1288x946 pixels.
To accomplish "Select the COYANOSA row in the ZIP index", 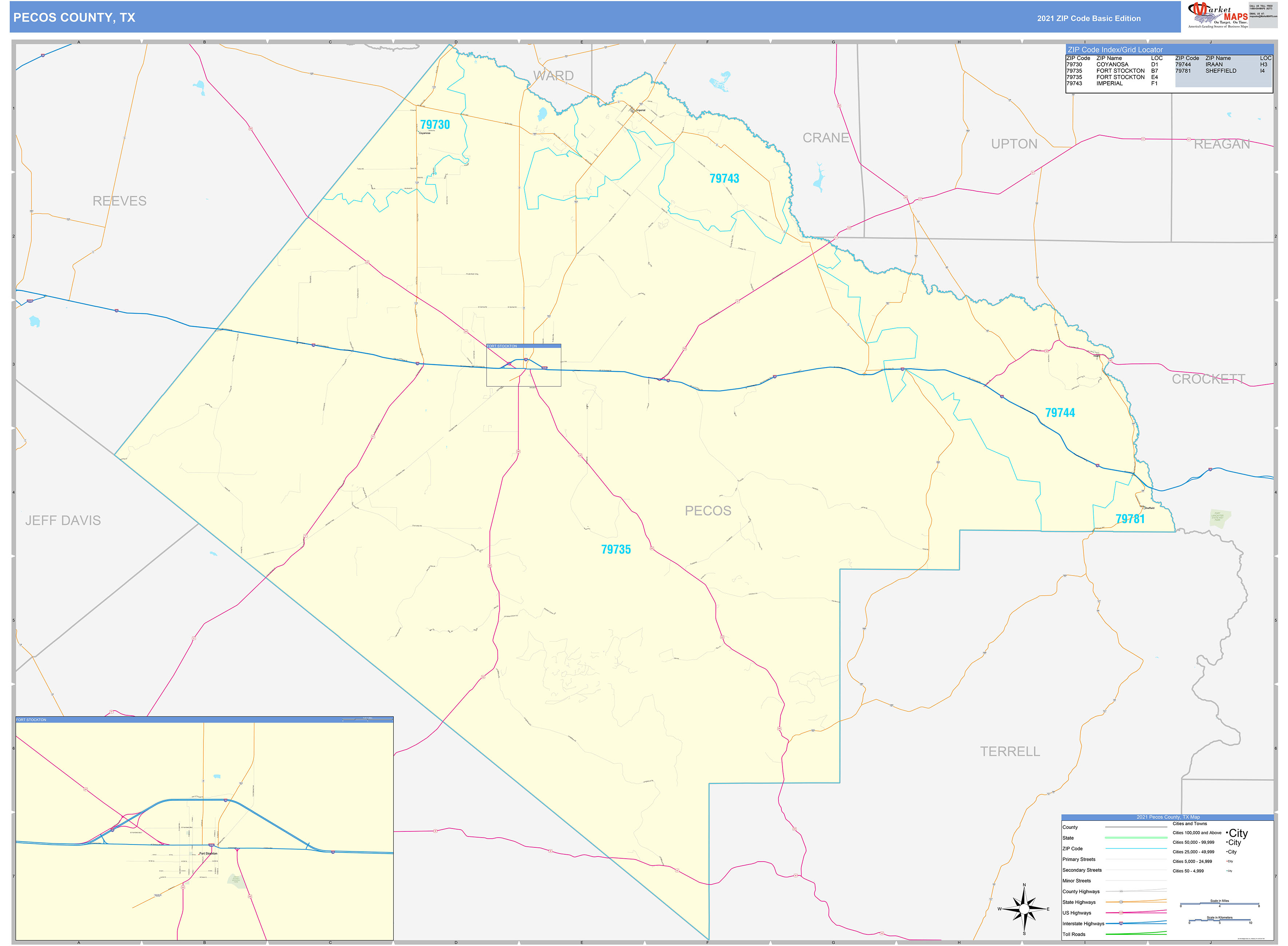I will click(1113, 64).
